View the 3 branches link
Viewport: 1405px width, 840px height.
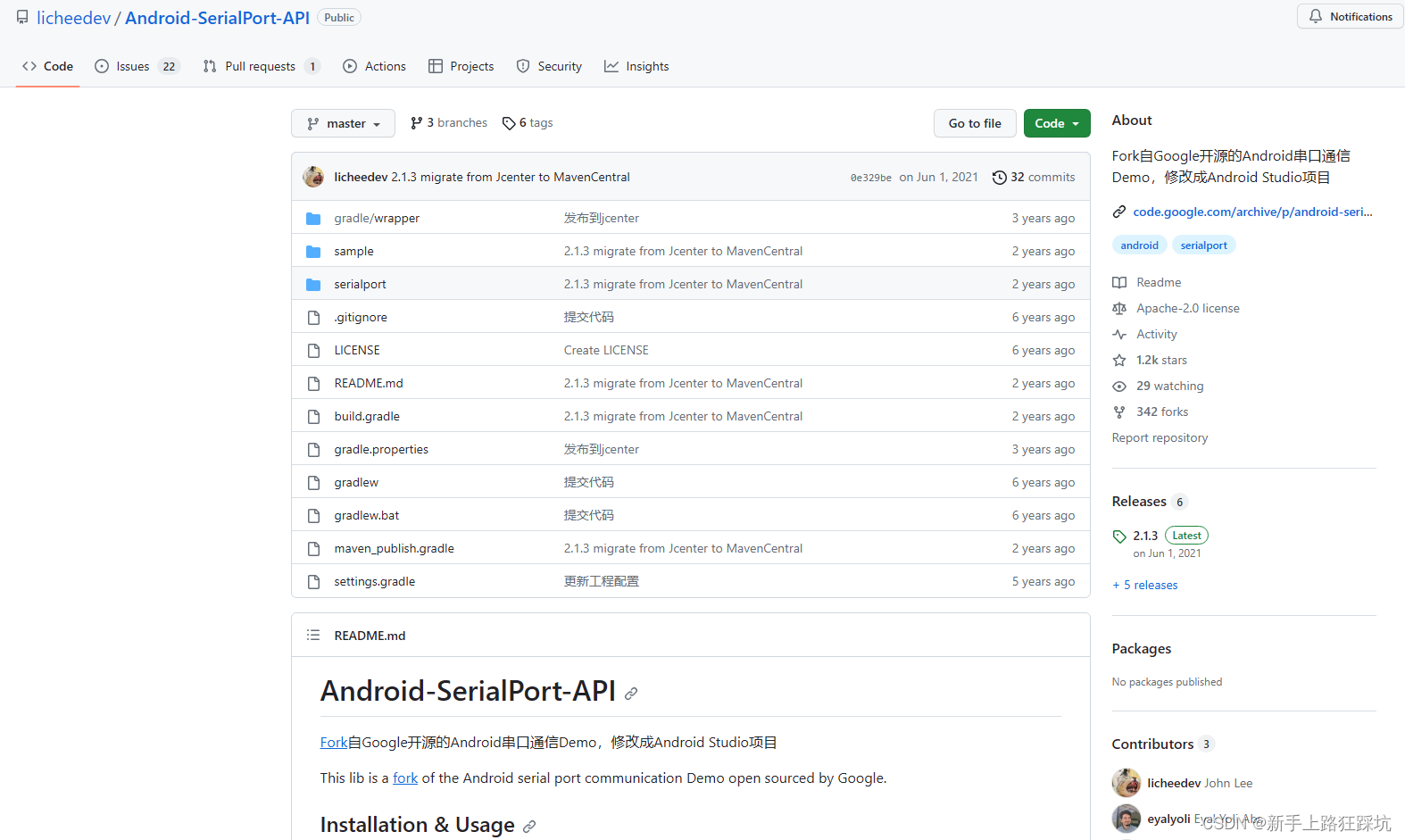coord(449,122)
